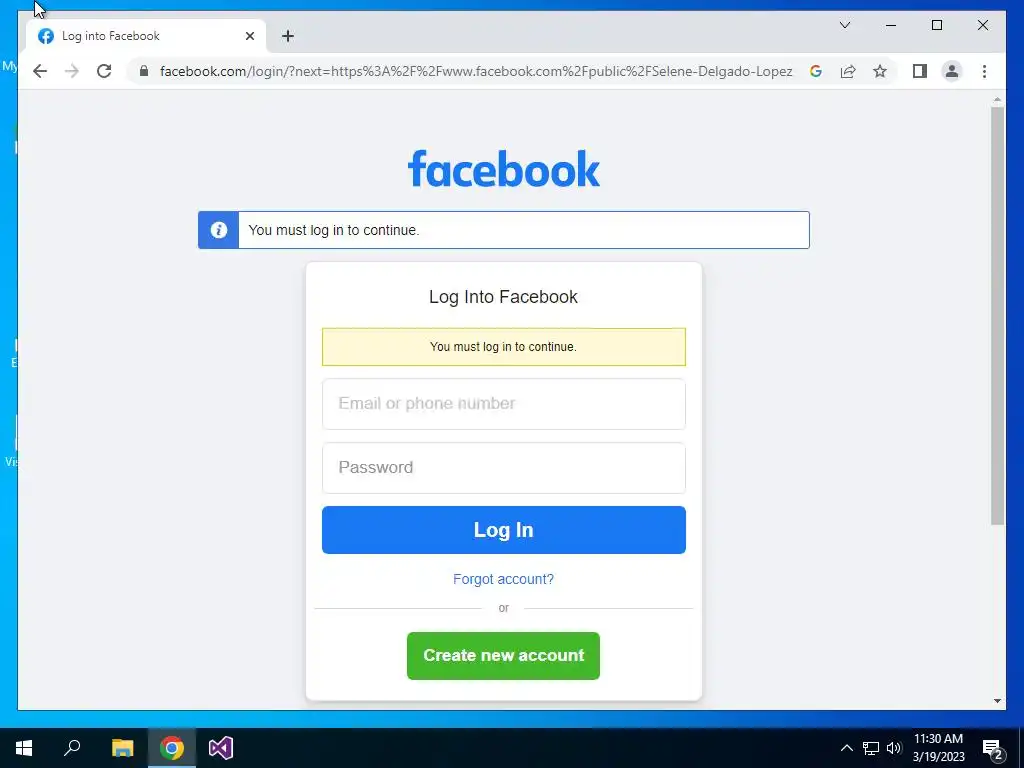Focus the Password field
The width and height of the screenshot is (1024, 768).
click(504, 468)
